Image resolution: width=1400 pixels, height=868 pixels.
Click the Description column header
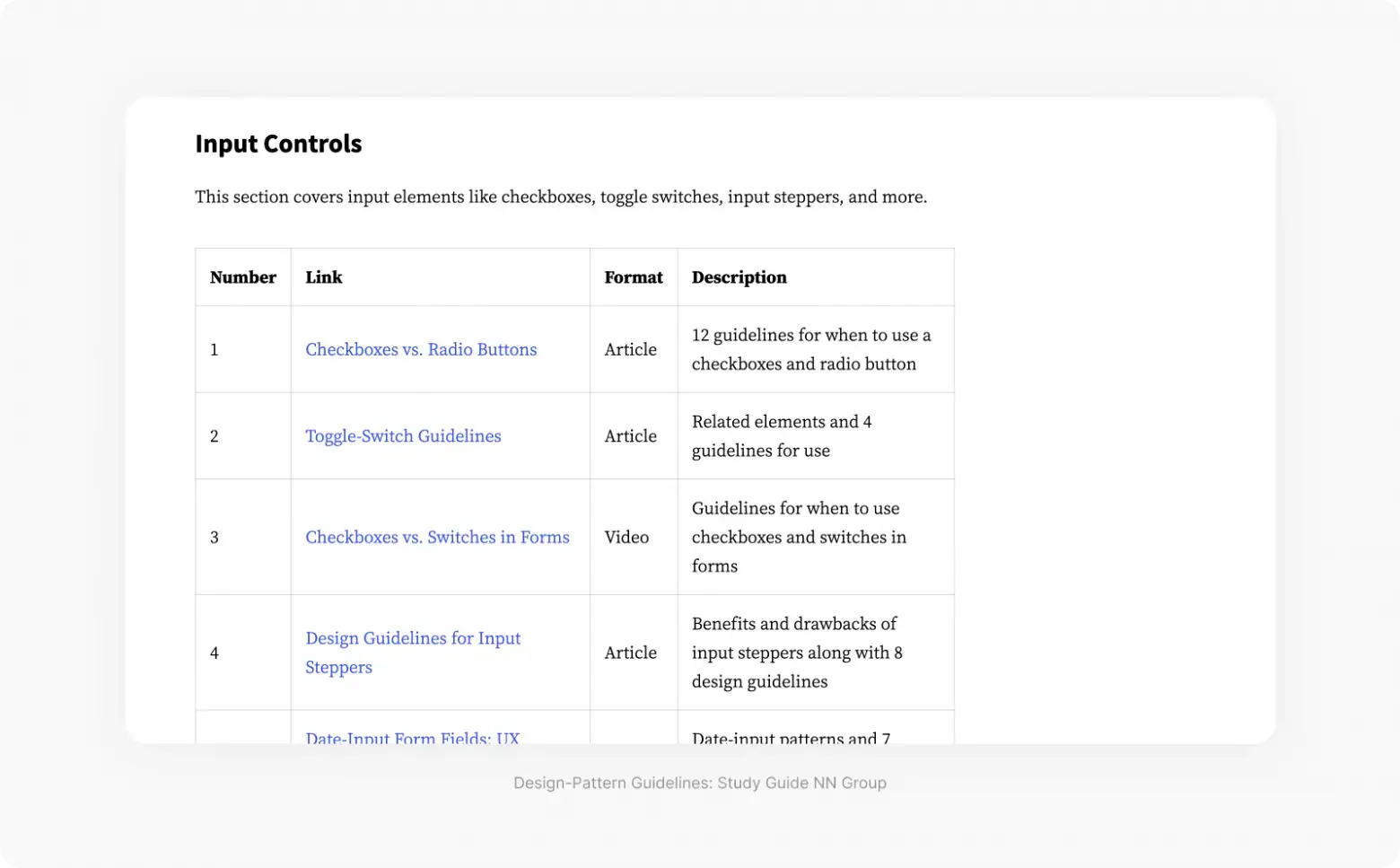point(739,277)
